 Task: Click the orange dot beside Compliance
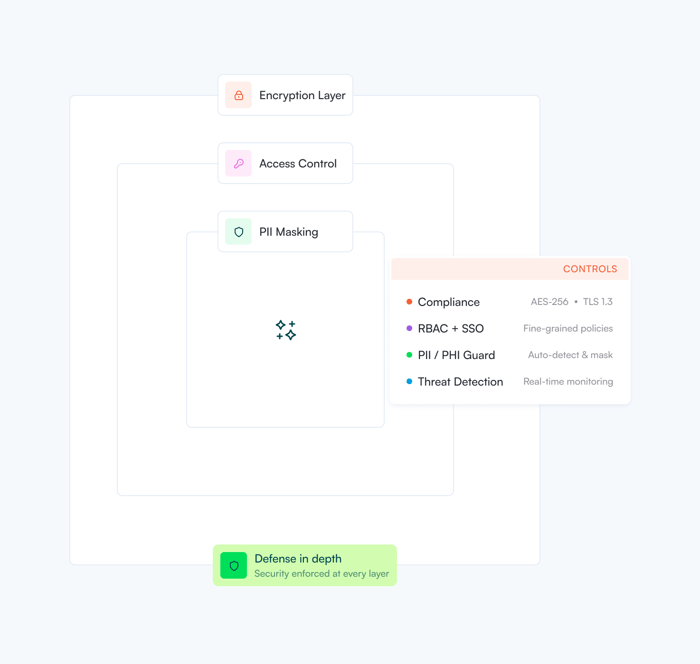click(x=409, y=302)
